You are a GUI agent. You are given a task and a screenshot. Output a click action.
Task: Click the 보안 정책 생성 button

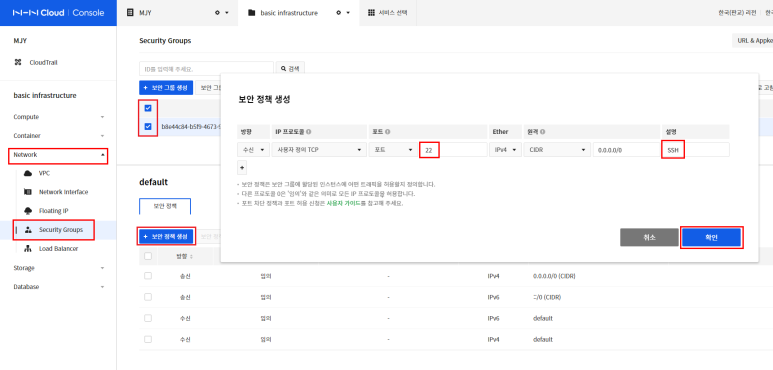pos(166,236)
